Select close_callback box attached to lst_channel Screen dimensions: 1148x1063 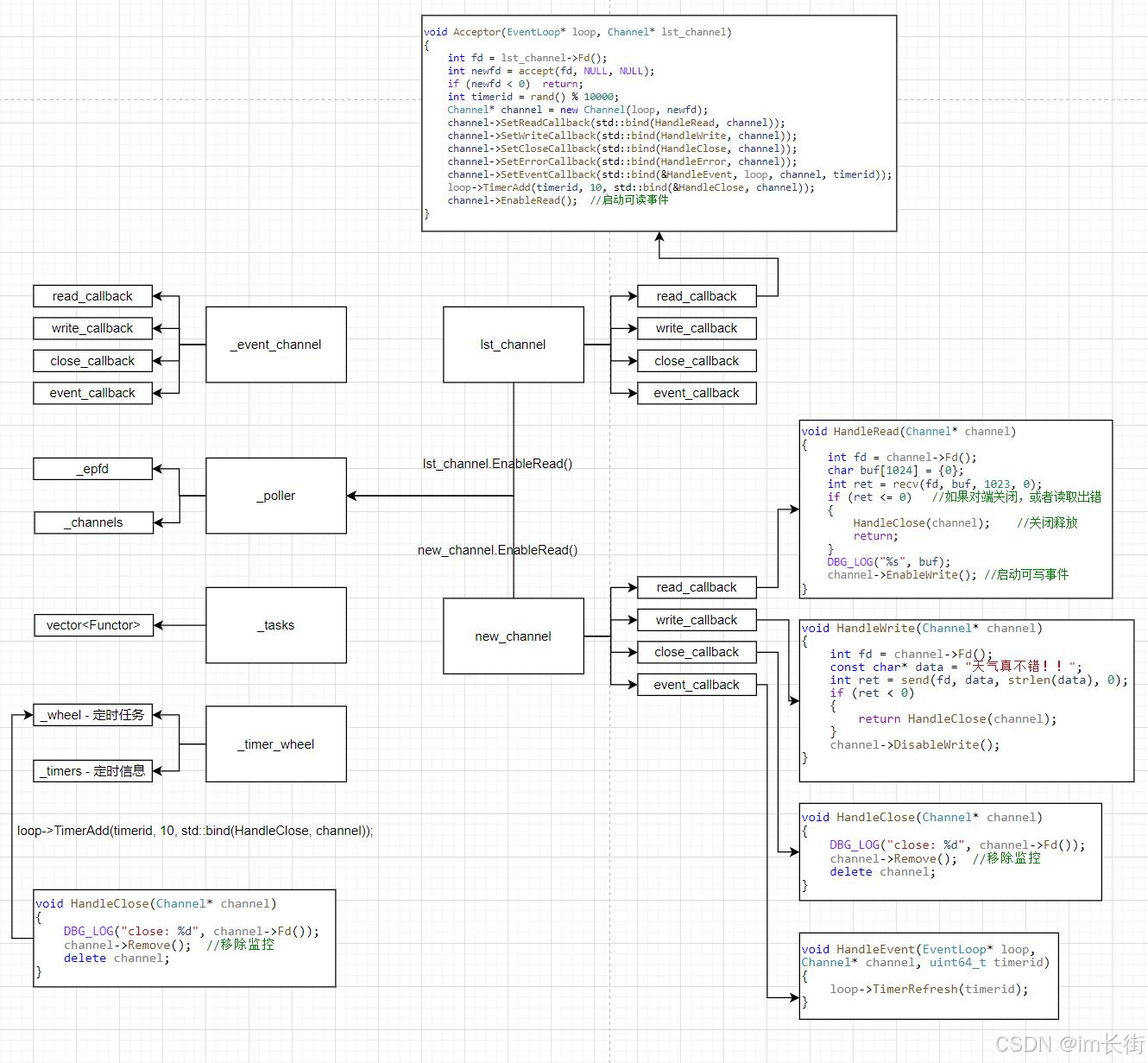tap(697, 361)
